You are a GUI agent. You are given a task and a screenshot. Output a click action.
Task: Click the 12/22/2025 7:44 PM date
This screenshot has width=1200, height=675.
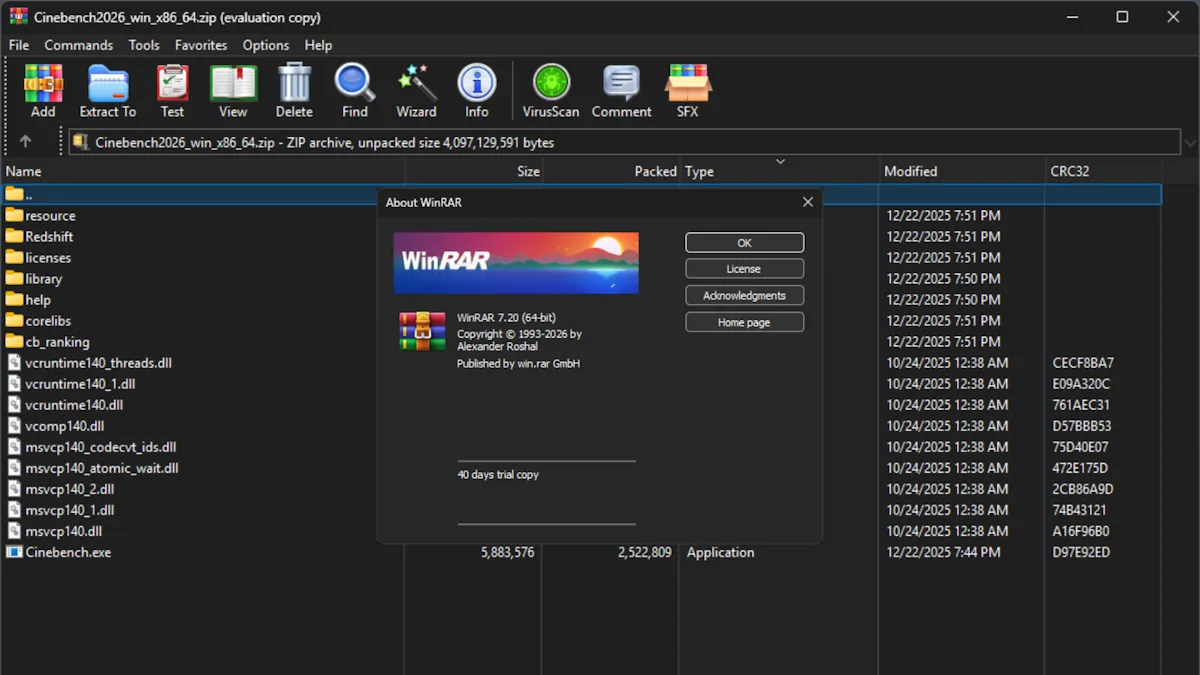point(943,552)
